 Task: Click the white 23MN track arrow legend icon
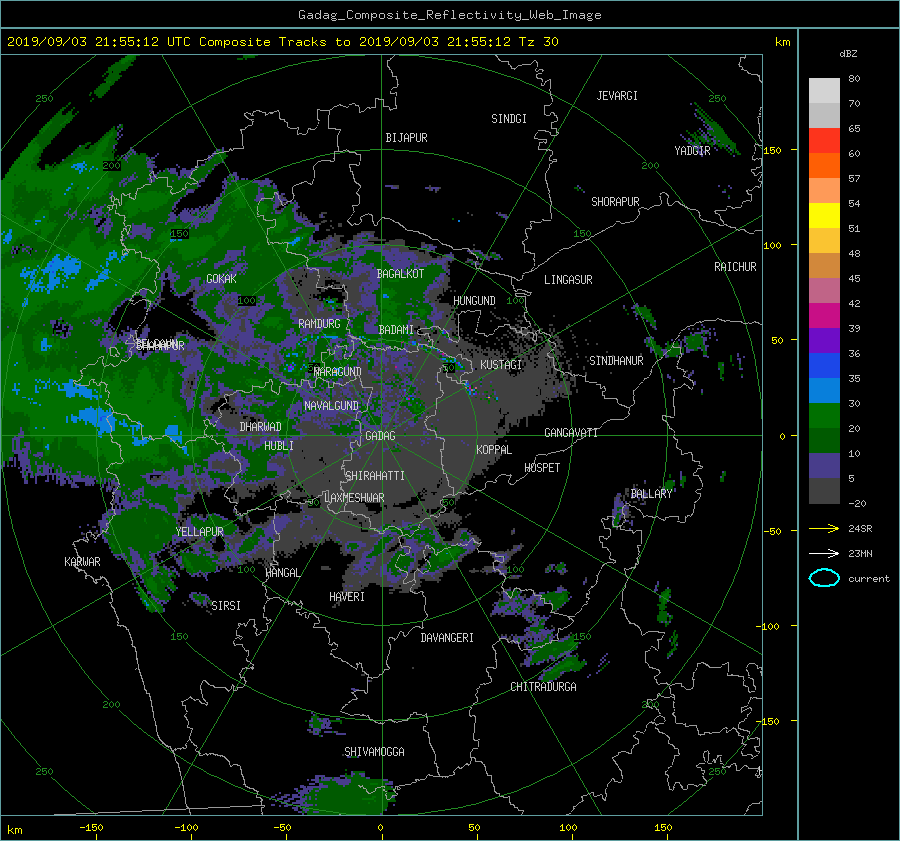tap(824, 553)
